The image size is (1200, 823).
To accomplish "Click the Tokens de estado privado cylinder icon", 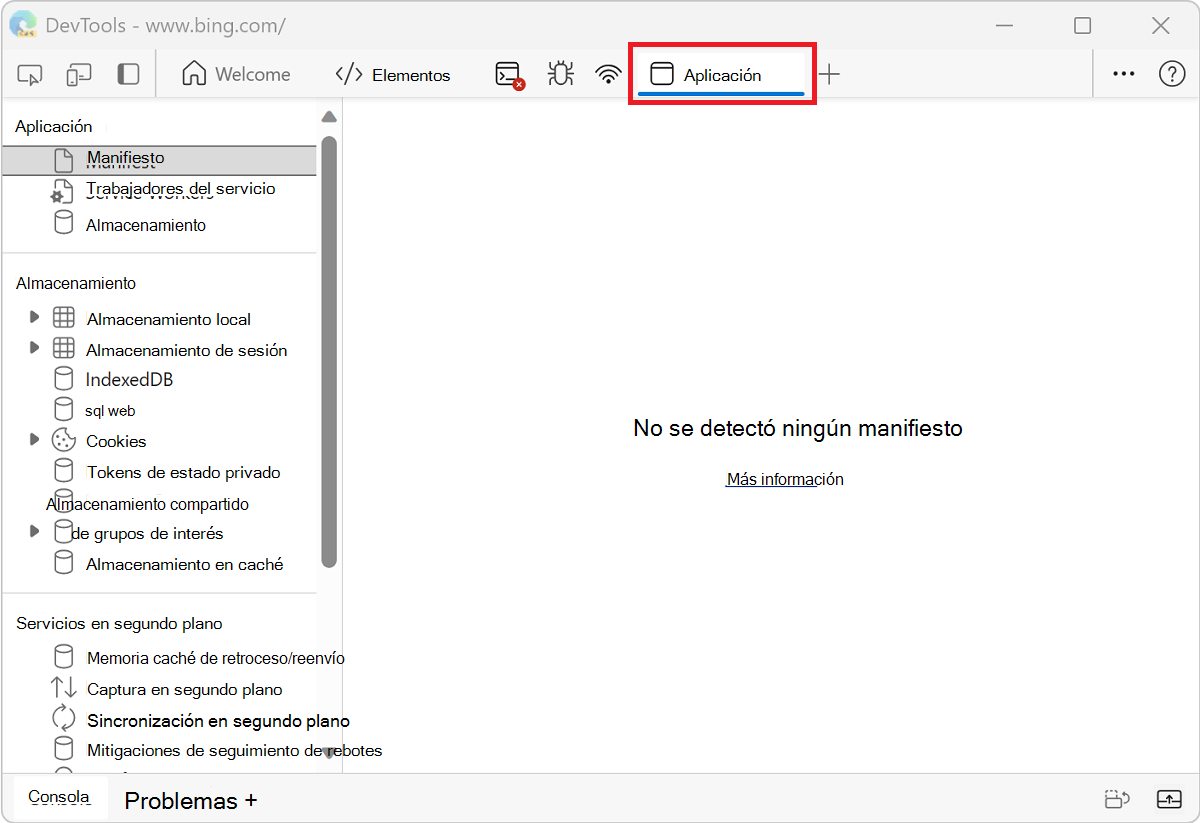I will point(63,471).
